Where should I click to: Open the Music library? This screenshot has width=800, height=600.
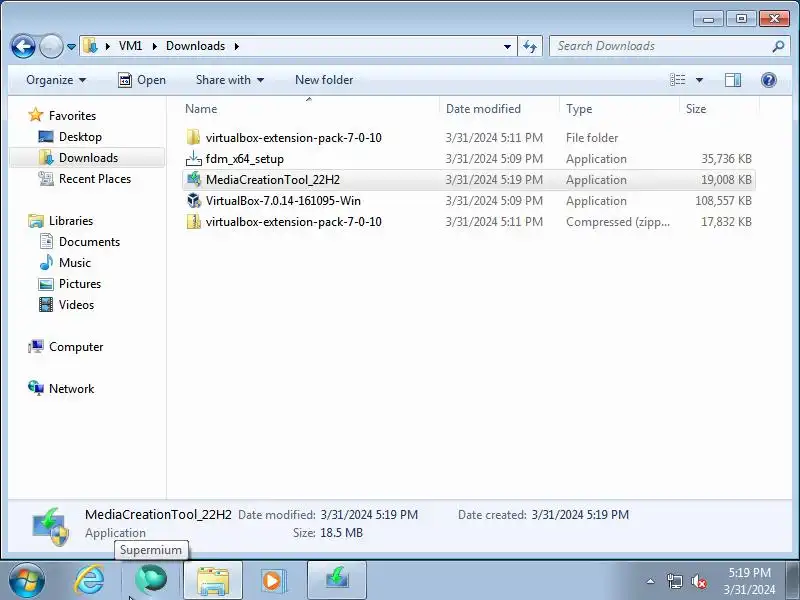pos(74,263)
